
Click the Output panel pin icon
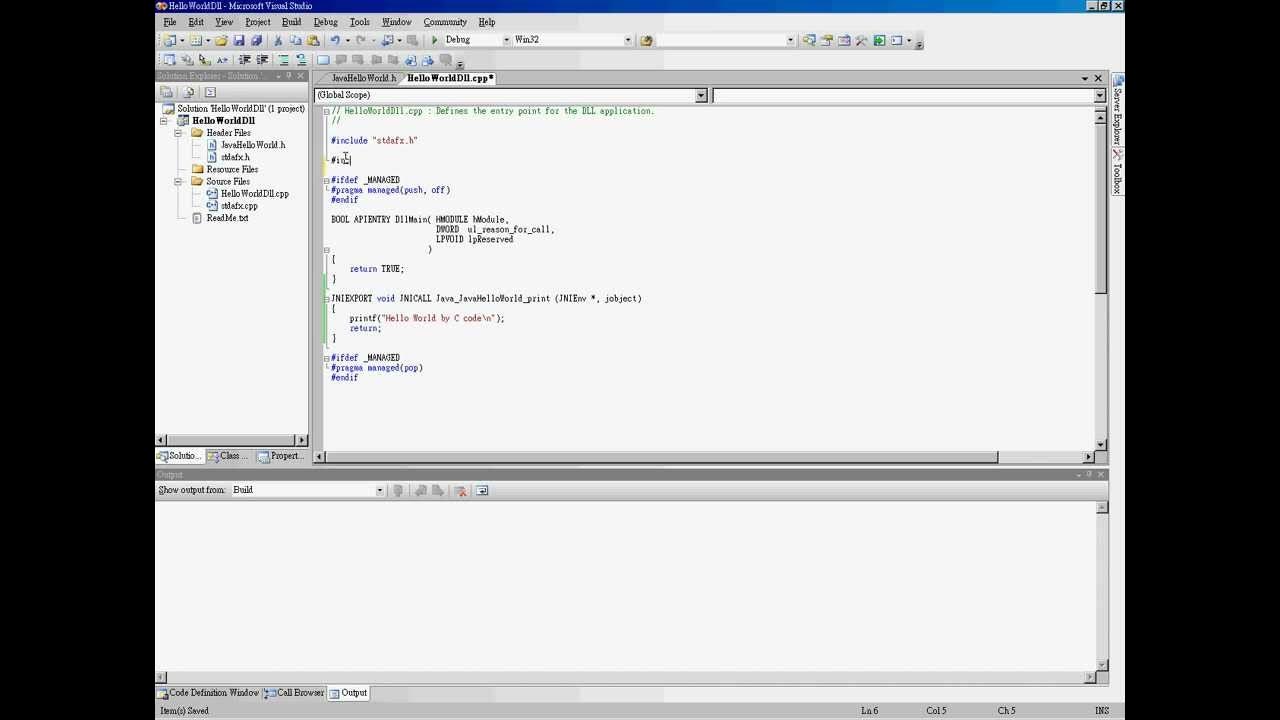pyautogui.click(x=1090, y=474)
